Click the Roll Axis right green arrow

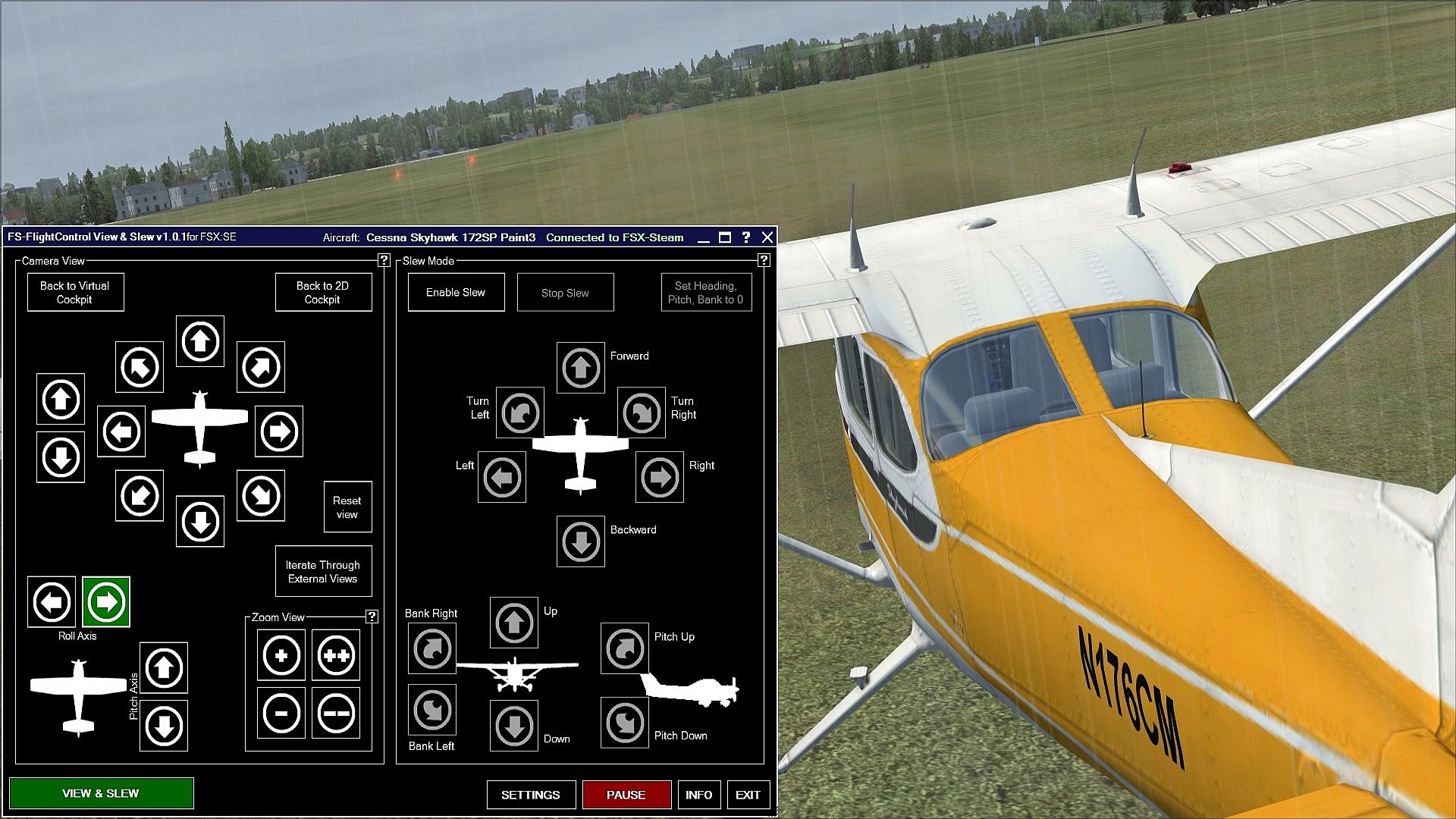click(x=106, y=602)
